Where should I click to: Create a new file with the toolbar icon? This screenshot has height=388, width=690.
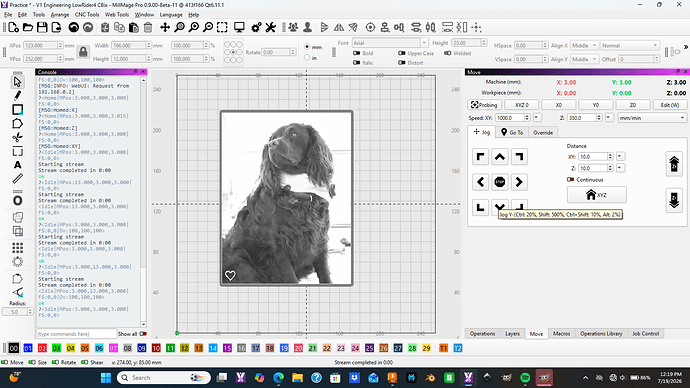[x=13, y=28]
